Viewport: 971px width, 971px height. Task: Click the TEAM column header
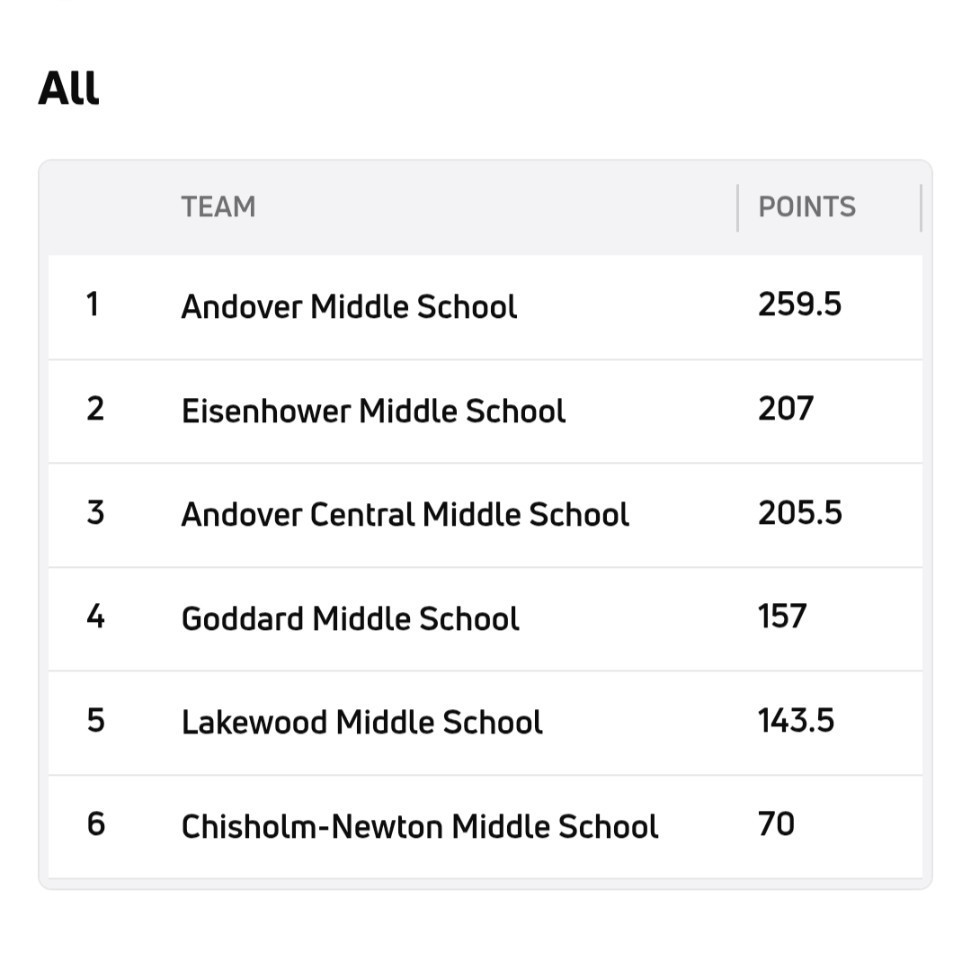tap(218, 207)
